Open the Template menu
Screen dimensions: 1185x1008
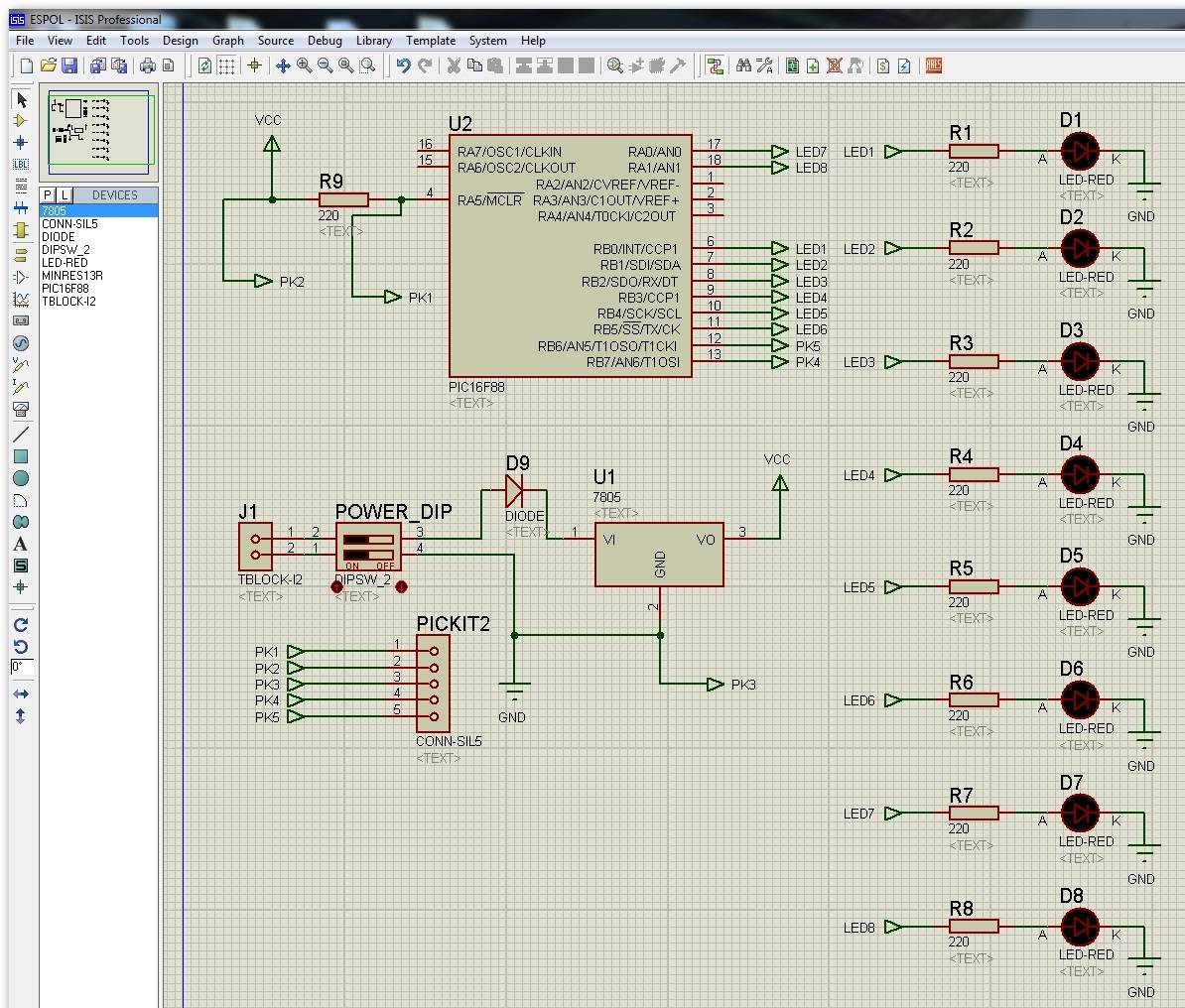click(431, 40)
